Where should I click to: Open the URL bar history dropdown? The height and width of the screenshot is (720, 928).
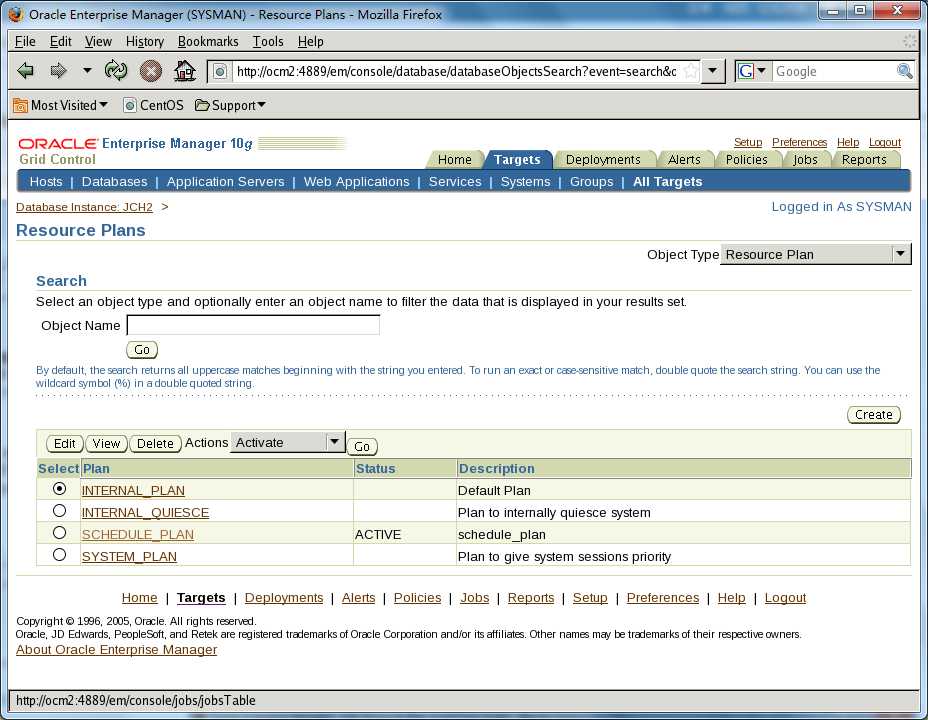click(x=713, y=71)
